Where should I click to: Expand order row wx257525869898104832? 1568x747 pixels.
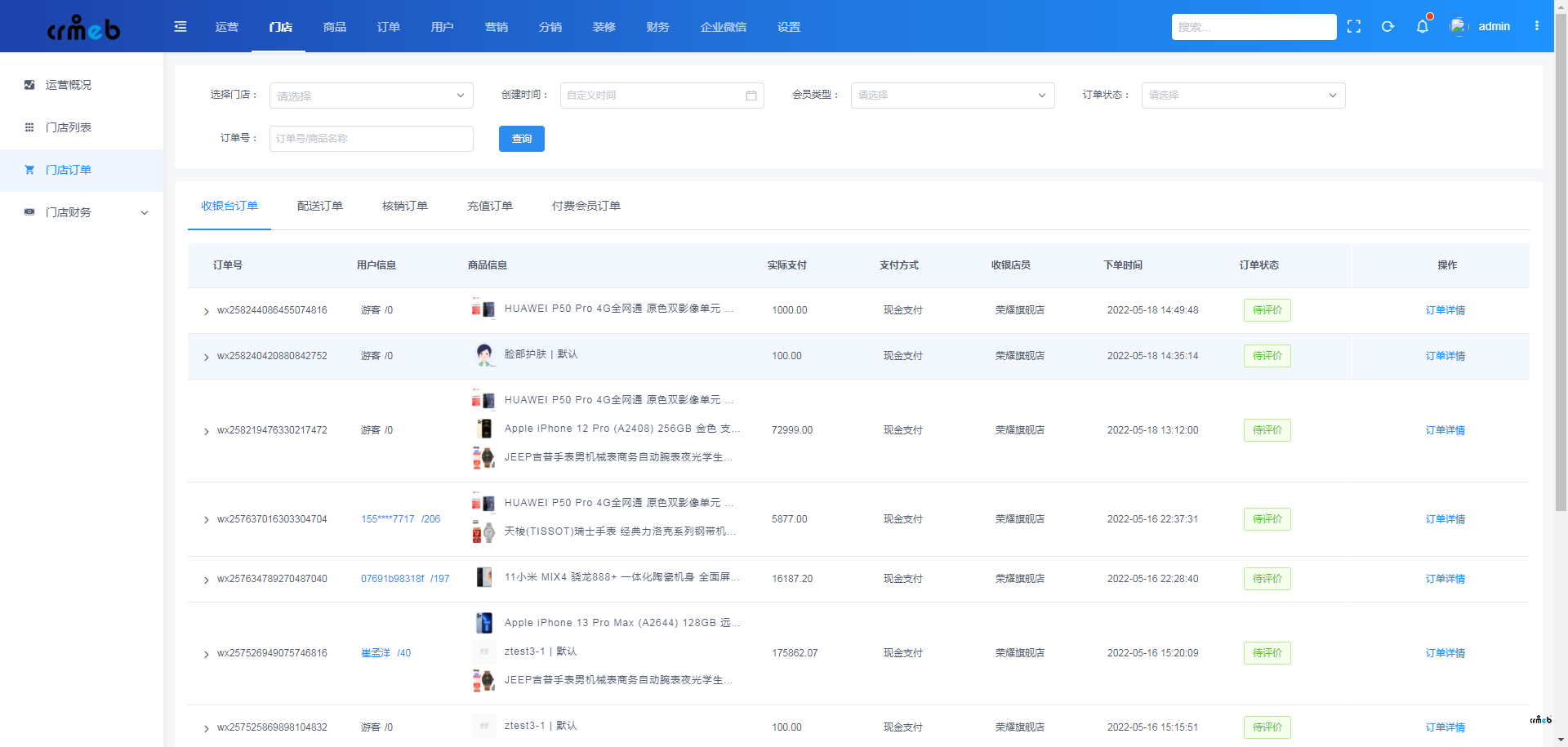coord(206,728)
